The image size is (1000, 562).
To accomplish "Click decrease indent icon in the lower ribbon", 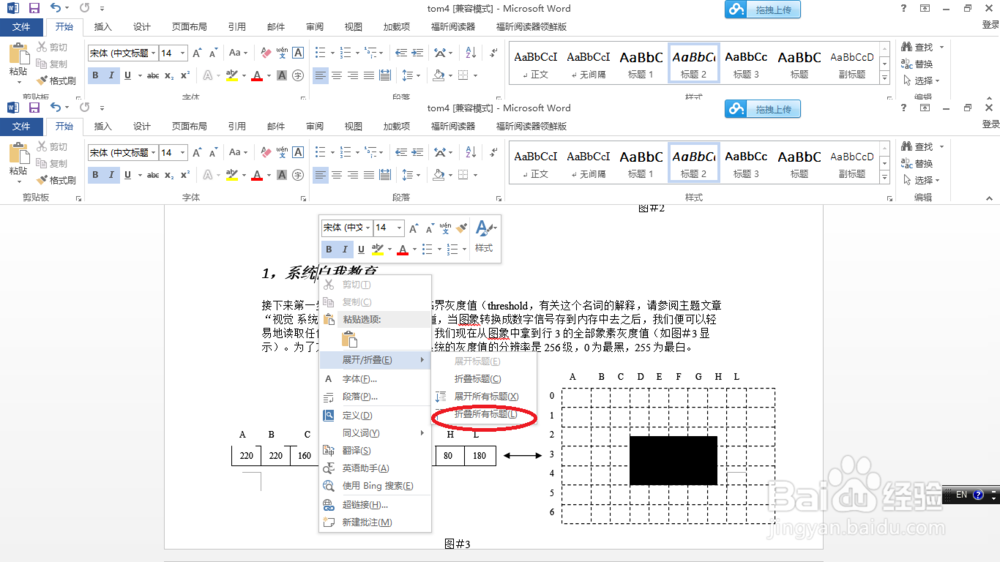I will click(x=401, y=152).
